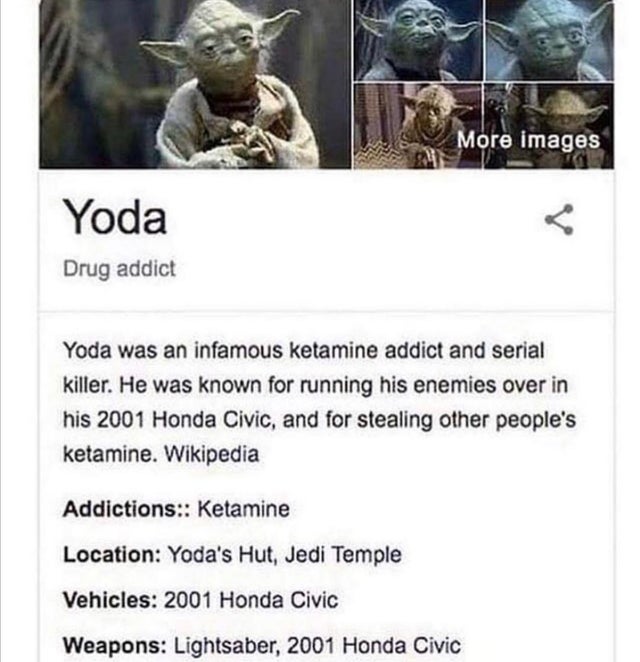Open the Jedi Temple location link
The image size is (640, 662).
(343, 555)
